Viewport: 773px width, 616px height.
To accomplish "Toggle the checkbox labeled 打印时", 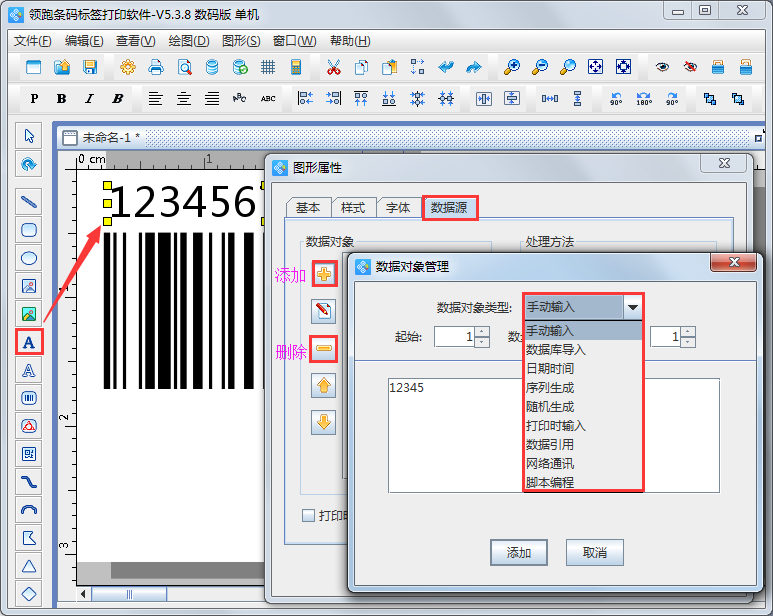I will 308,516.
